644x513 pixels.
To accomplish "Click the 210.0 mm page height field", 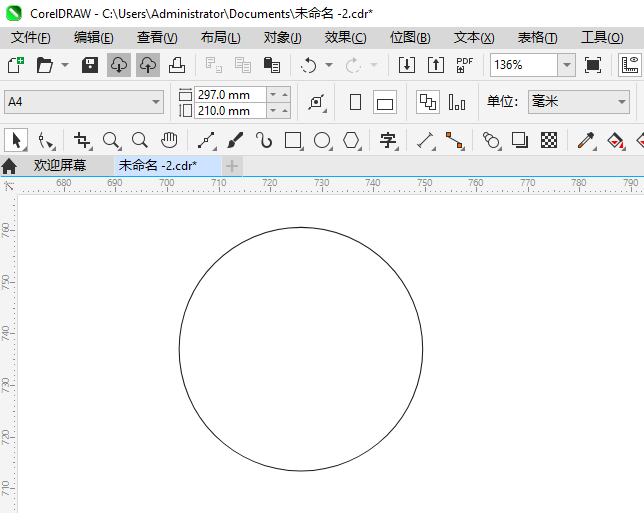I will click(230, 111).
